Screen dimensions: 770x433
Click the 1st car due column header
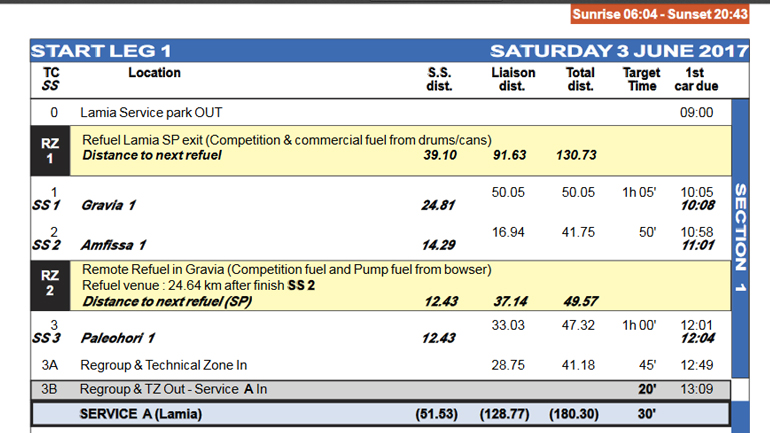pos(696,79)
